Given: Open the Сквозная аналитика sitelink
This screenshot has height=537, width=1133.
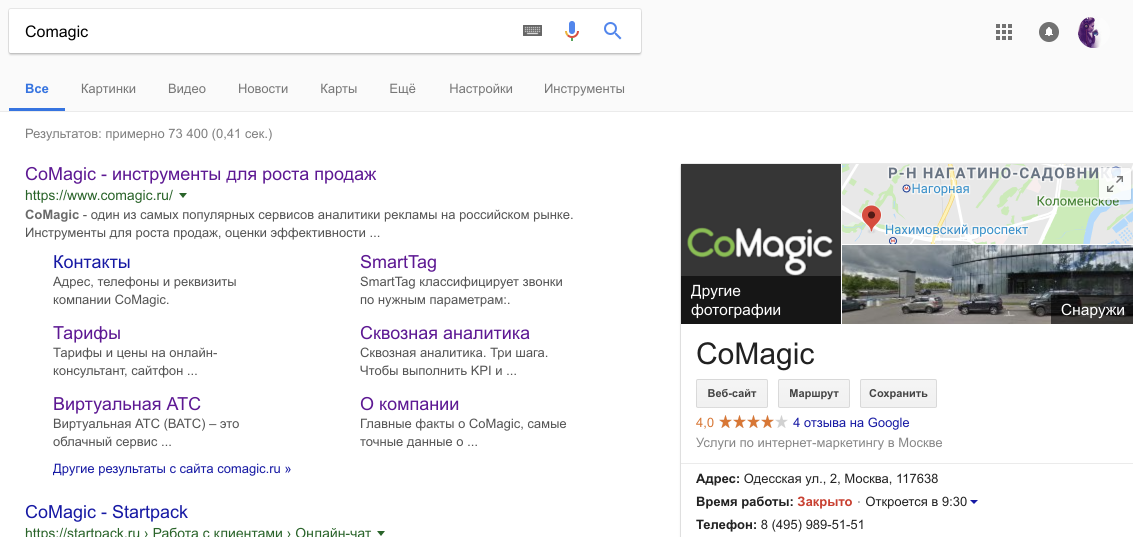Looking at the screenshot, I should click(444, 332).
